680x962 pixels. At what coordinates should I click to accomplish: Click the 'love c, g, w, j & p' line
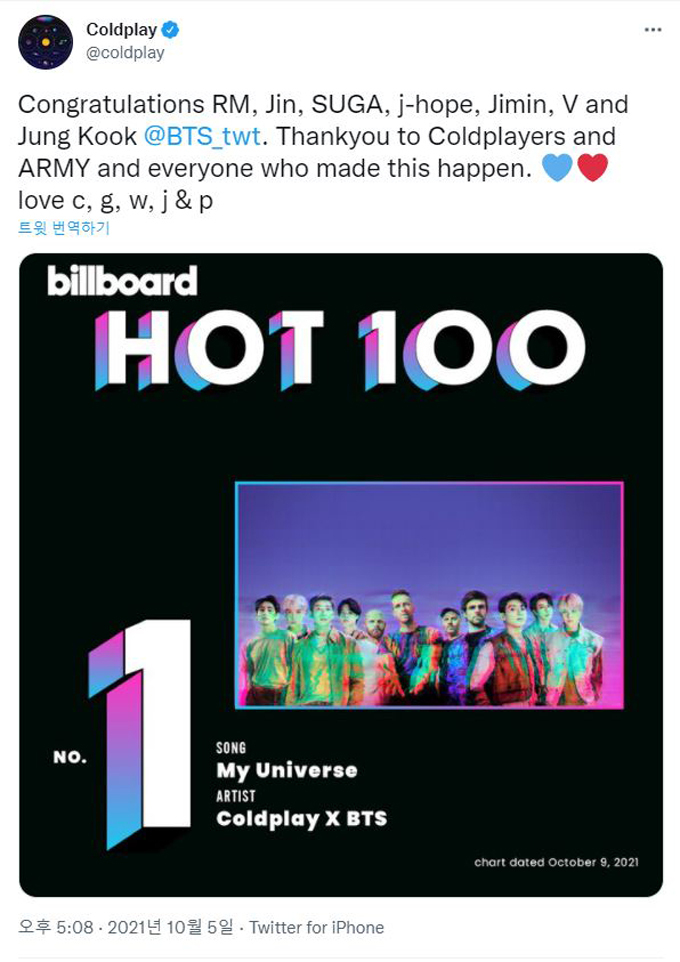coord(117,199)
